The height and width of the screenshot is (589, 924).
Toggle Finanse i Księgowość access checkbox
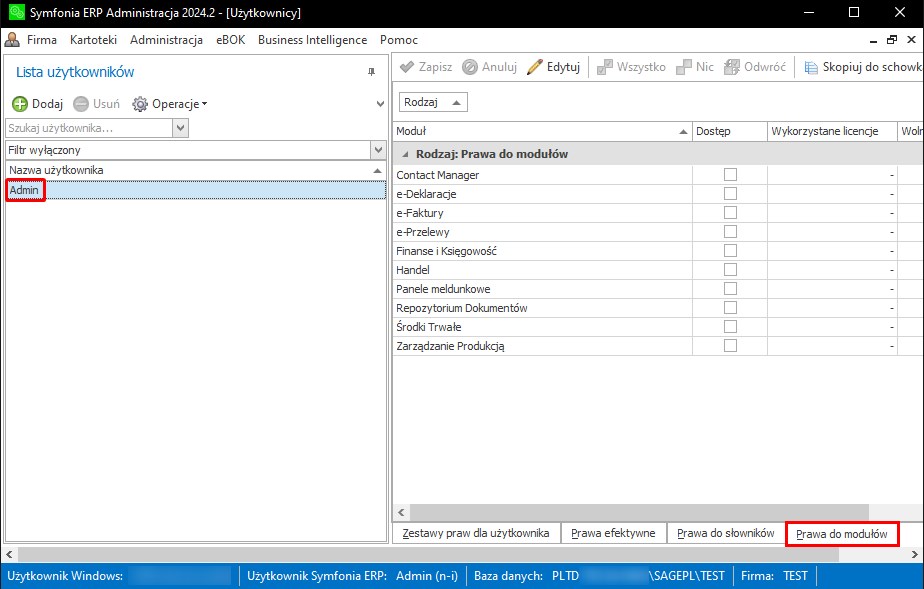730,251
